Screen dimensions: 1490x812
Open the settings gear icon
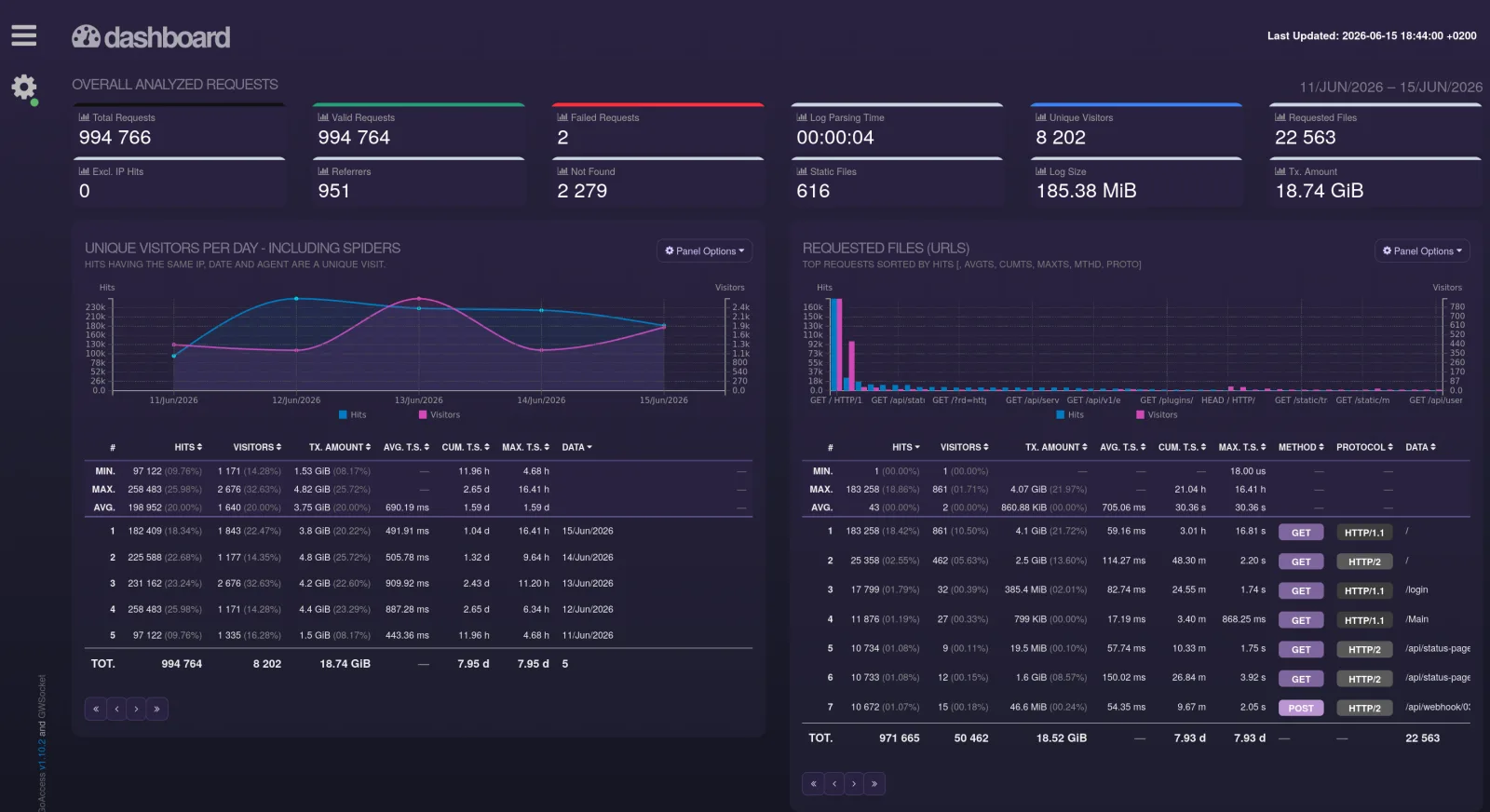click(24, 88)
